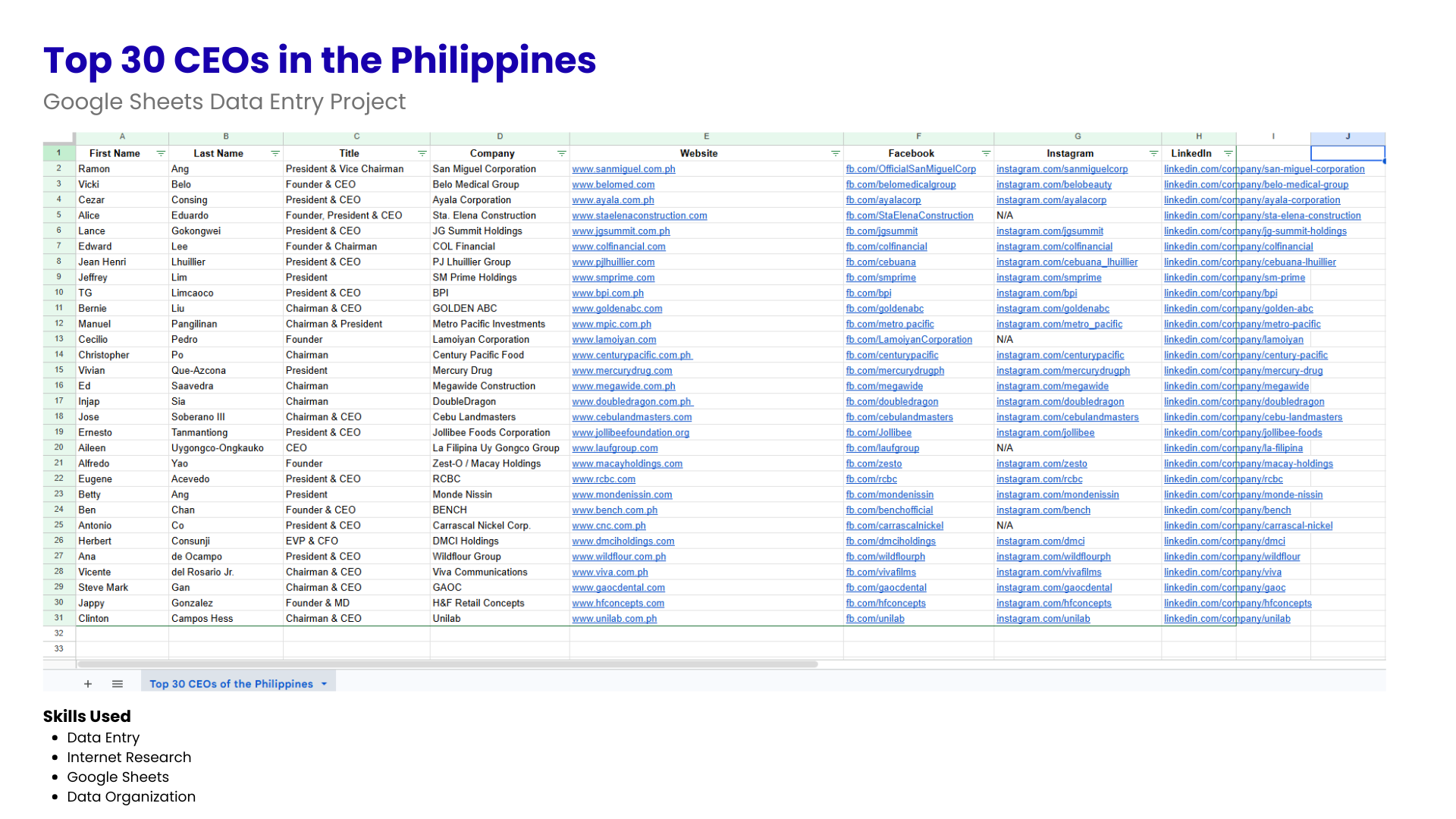The width and height of the screenshot is (1456, 819).
Task: Expand the sheet tab dropdown arrow
Action: 325,684
